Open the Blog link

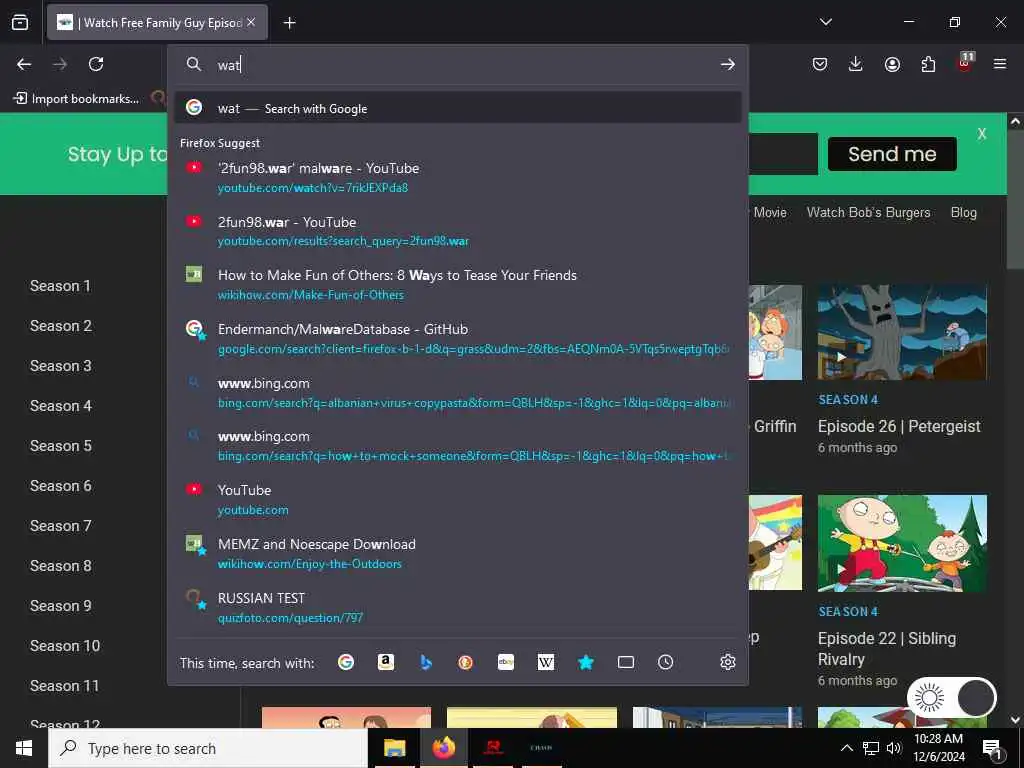964,212
